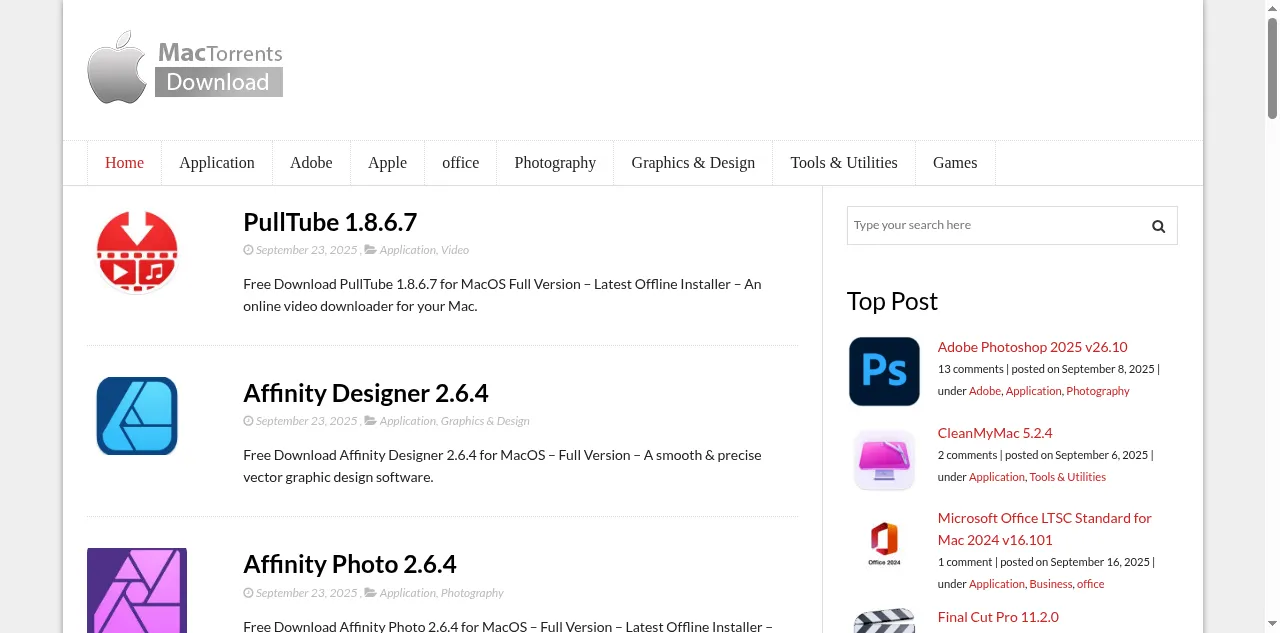Viewport: 1280px width, 633px height.
Task: Click the 2 comments text under CleanMyMac
Action: (967, 455)
